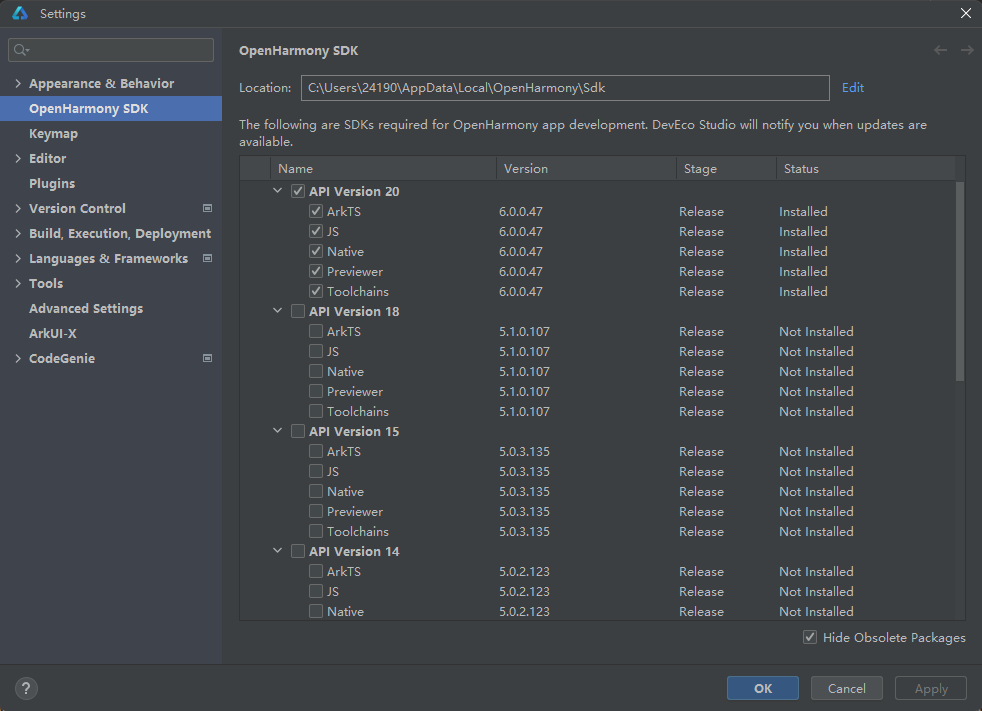Screen dimensions: 982x711
Task: Collapse the API Version 15 group
Action: [277, 431]
